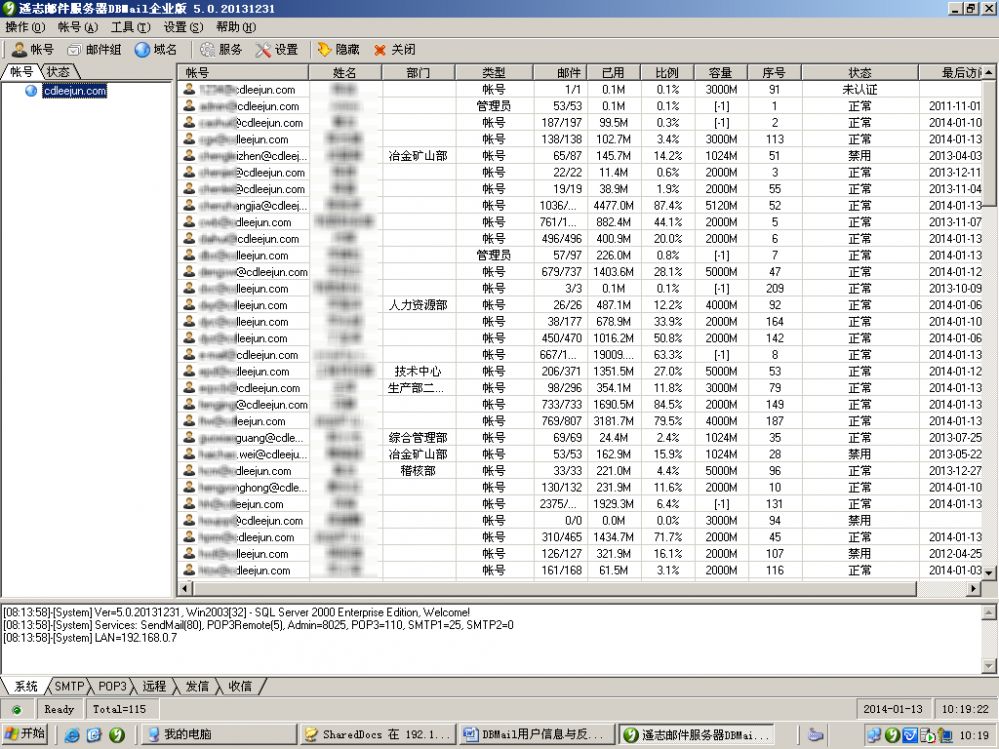Switch to SMTP log tab
Screen dimensions: 999x749
tap(69, 686)
